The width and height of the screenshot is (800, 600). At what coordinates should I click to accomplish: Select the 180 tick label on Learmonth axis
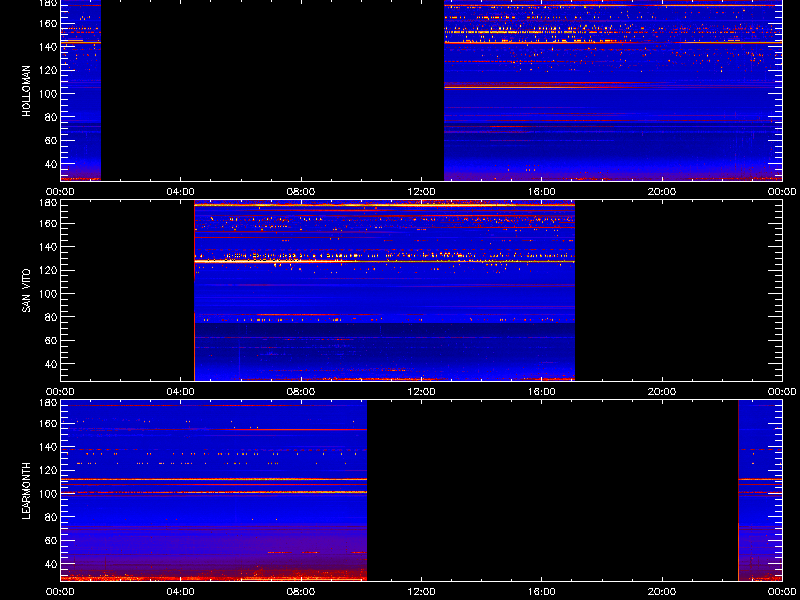click(49, 403)
